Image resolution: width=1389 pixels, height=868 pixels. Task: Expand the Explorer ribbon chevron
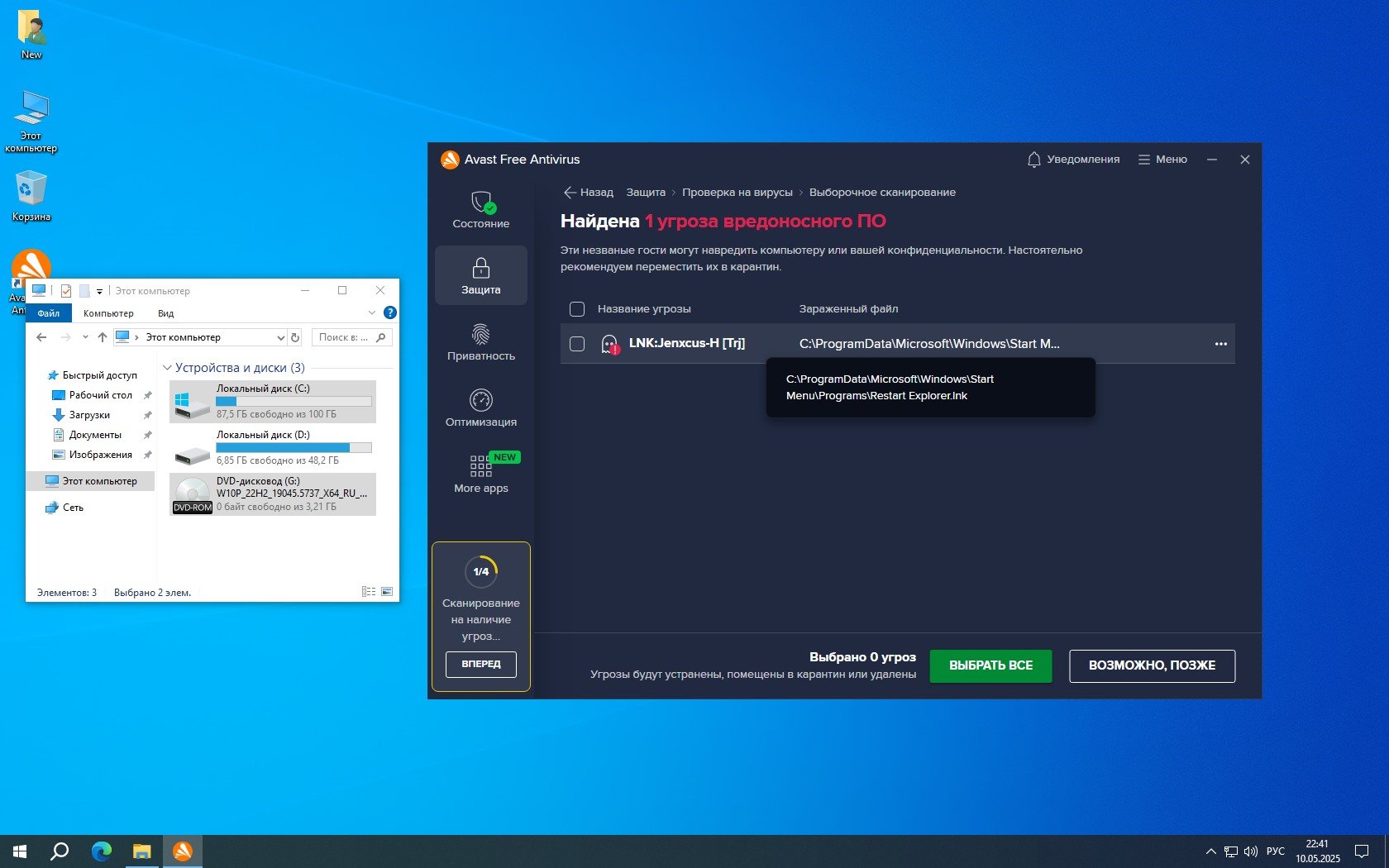[371, 313]
